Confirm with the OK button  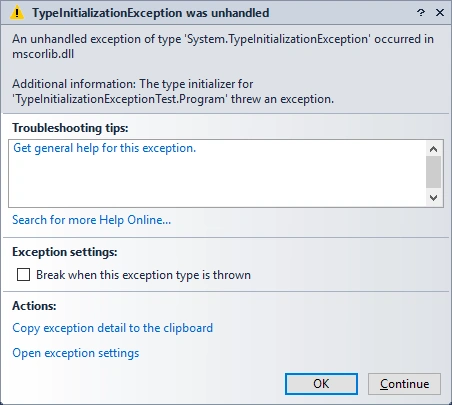[321, 384]
